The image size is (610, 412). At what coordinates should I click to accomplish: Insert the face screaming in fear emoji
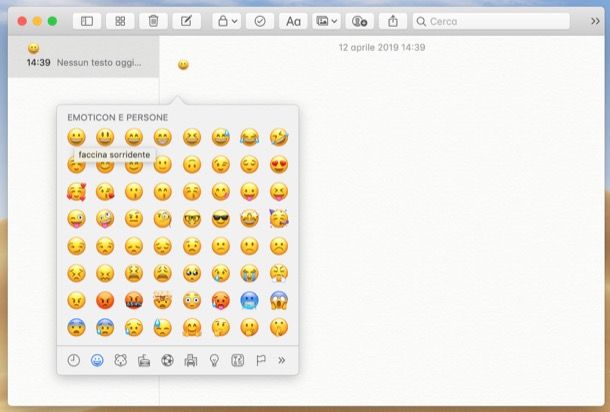tap(279, 301)
